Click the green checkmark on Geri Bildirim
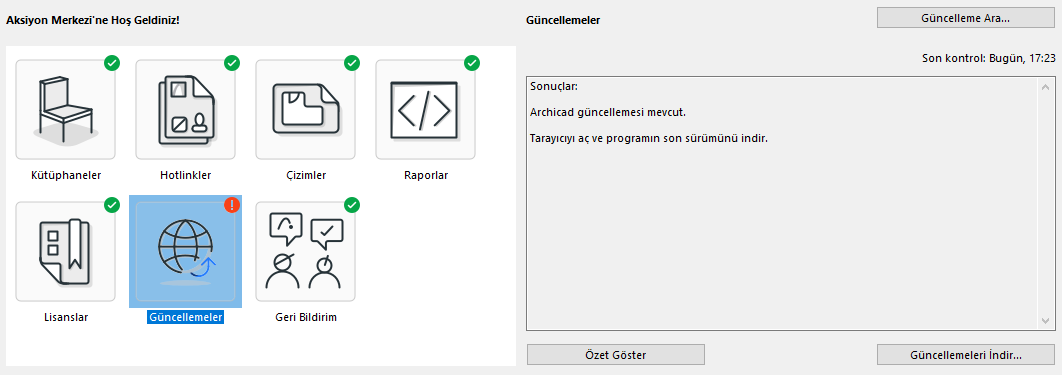Screen dimensions: 1062x375 pyautogui.click(x=352, y=204)
